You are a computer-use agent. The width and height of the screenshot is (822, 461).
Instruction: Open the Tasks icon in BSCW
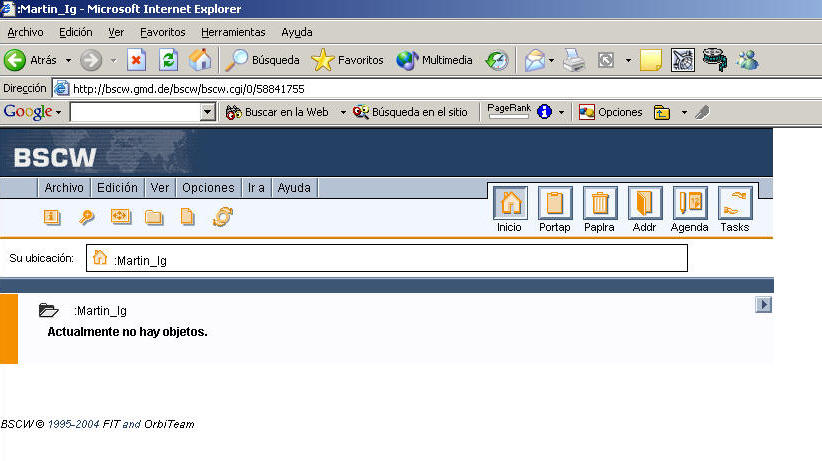734,204
